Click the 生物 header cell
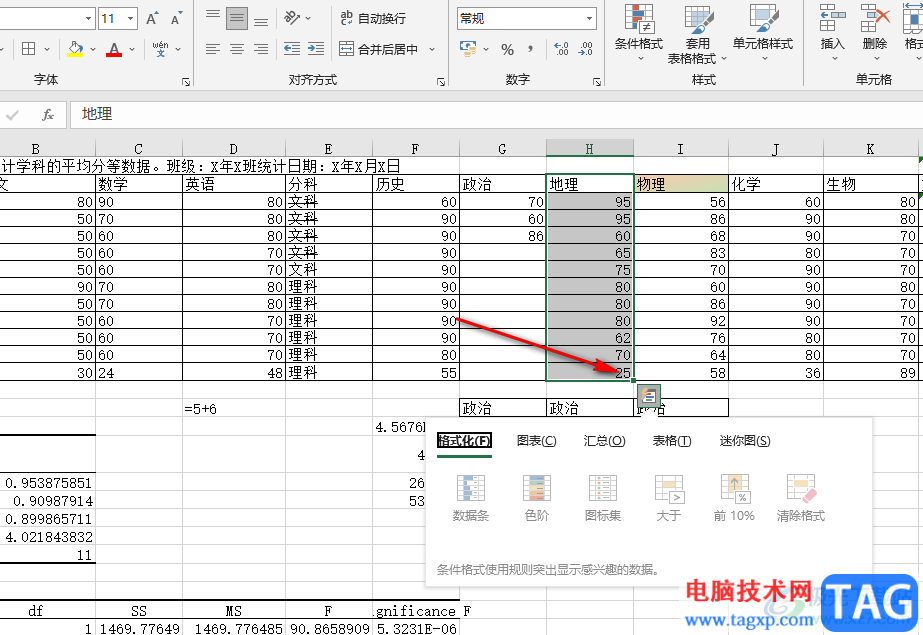 coord(871,184)
